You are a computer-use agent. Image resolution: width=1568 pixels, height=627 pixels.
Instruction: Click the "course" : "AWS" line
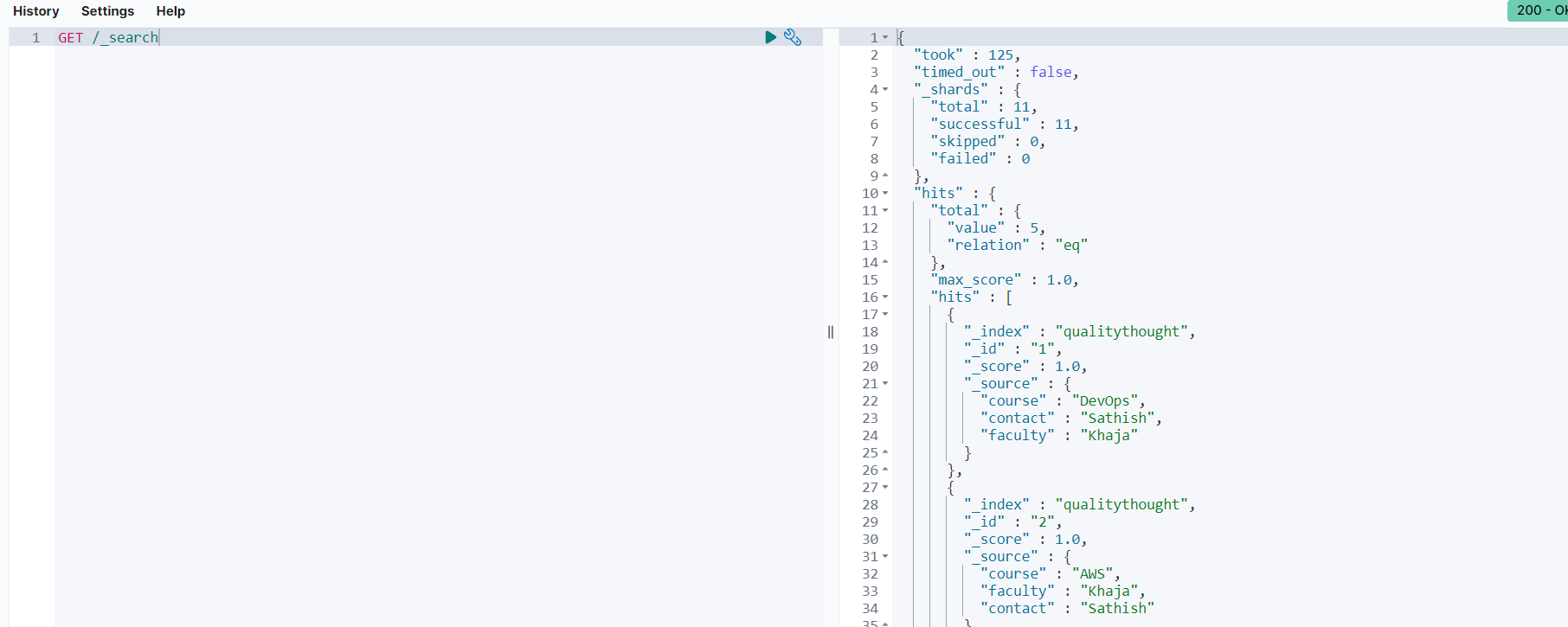click(1050, 573)
